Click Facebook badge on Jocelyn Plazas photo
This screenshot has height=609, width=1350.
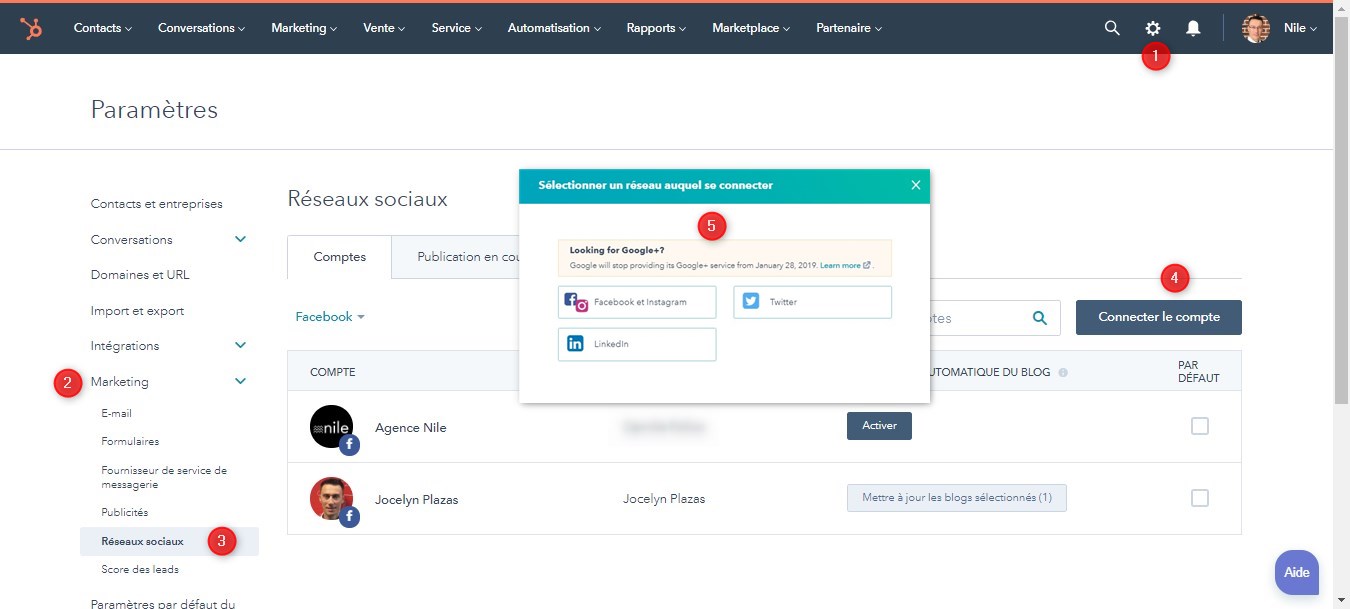pos(349,517)
